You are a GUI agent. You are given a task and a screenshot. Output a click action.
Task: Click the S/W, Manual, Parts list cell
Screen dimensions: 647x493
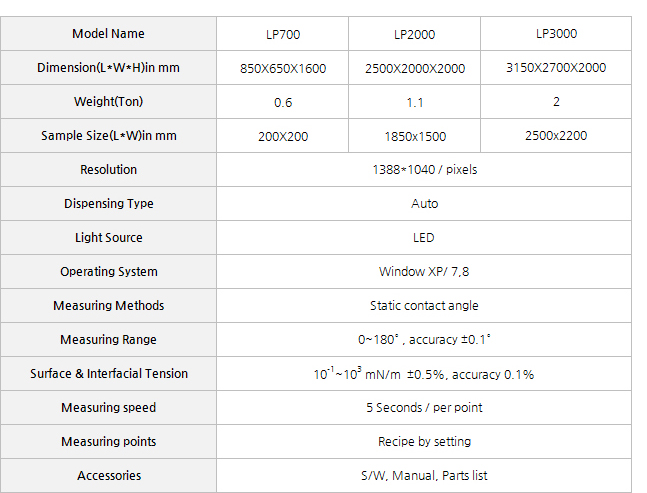click(x=424, y=476)
